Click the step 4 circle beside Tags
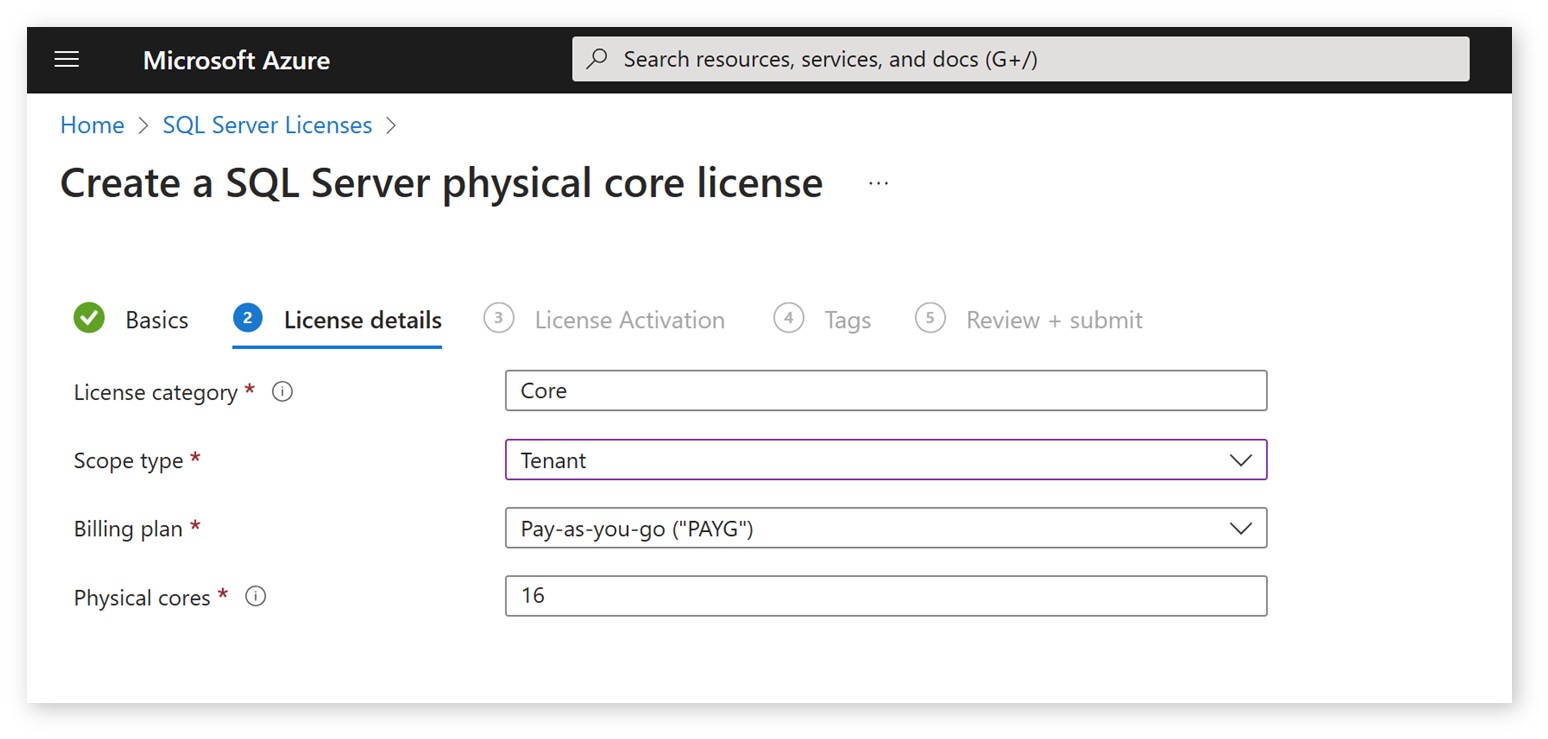 [x=788, y=318]
